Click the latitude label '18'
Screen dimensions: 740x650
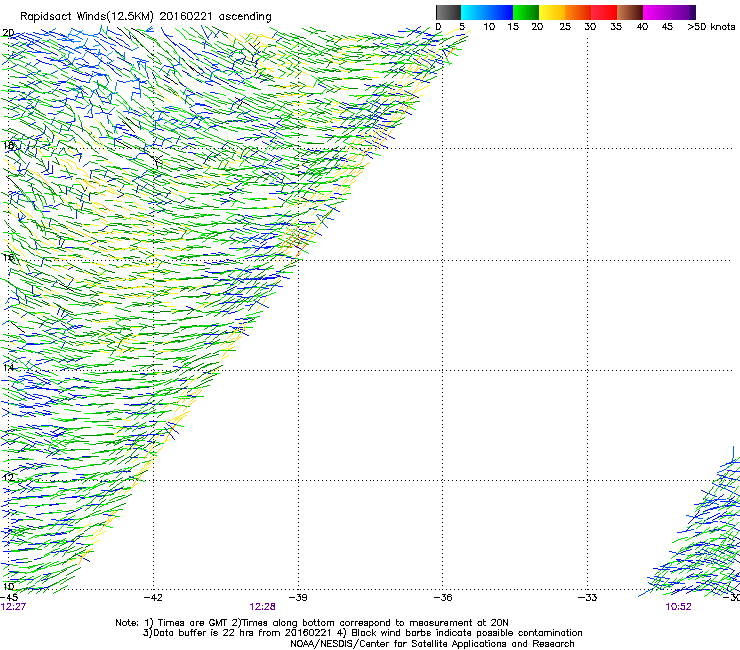tap(8, 145)
